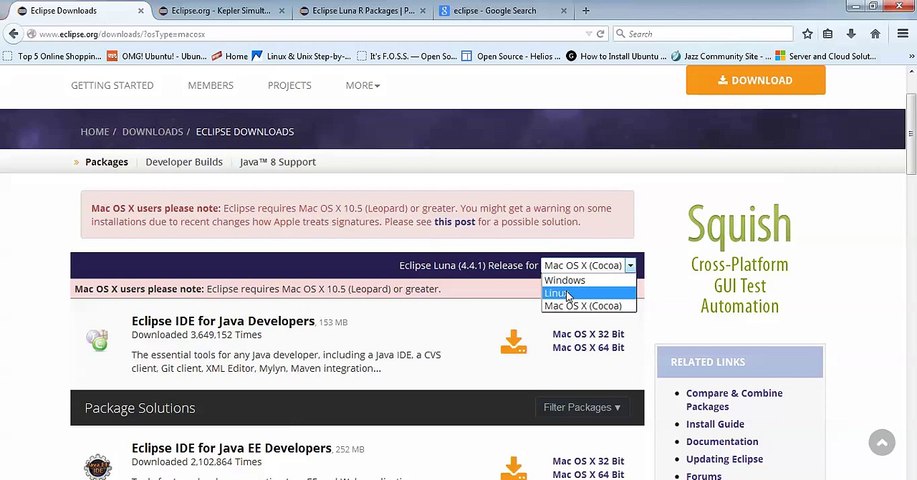917x480 pixels.
Task: Open the Jazz Community Site bookmark
Action: tap(720, 56)
